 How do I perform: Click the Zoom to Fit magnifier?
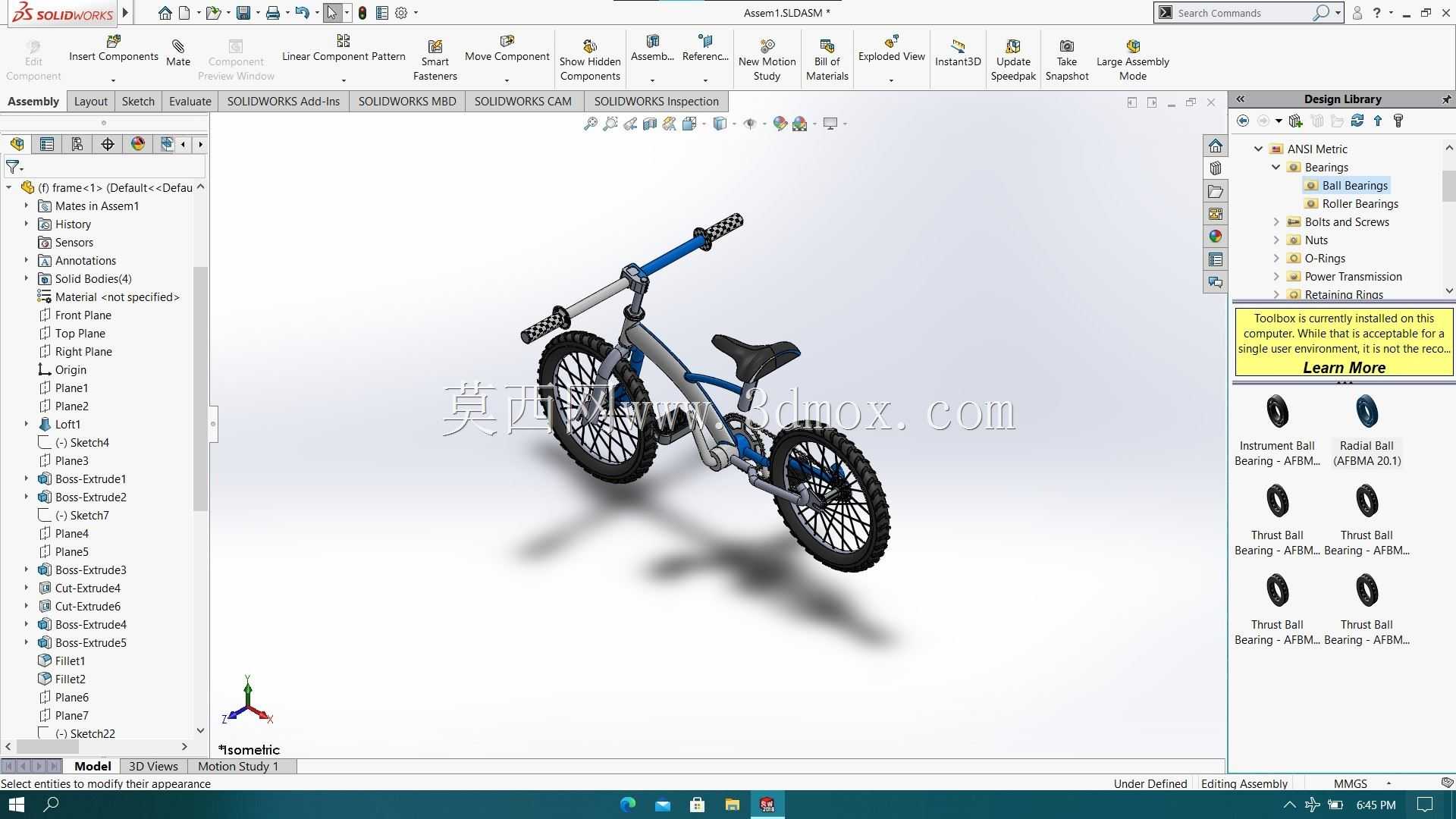click(591, 124)
